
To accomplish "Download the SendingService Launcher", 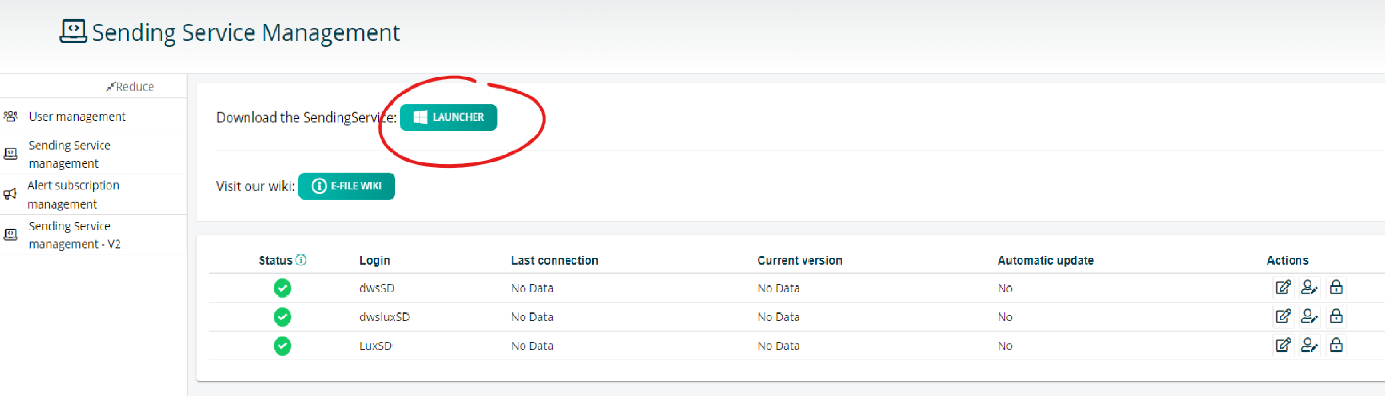I will [x=448, y=117].
